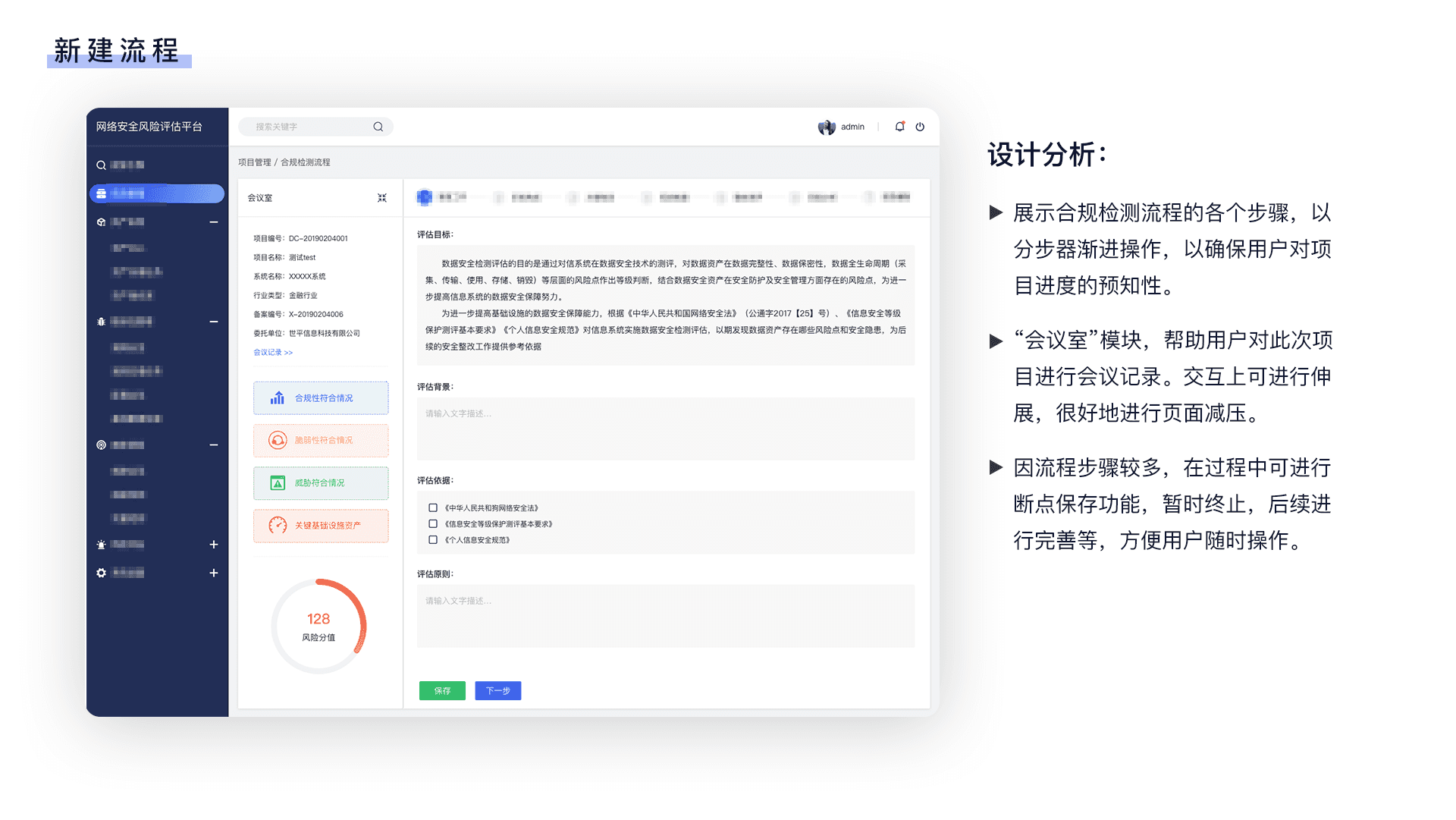Check 《中华人民共和狗网络安全法》 checkbox
This screenshot has height=820, width=1456.
tap(433, 508)
